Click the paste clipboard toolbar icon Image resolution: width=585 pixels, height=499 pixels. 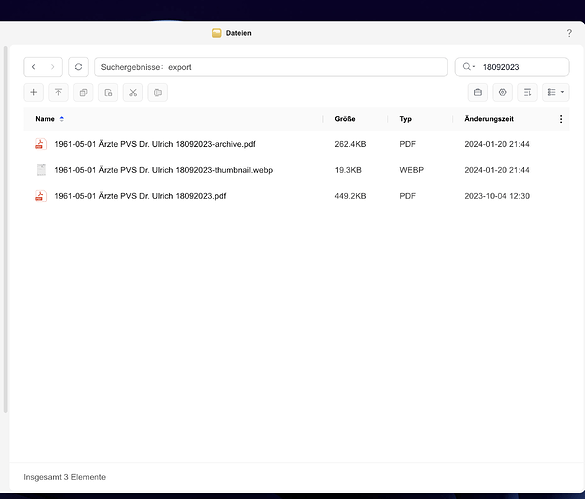(x=108, y=92)
